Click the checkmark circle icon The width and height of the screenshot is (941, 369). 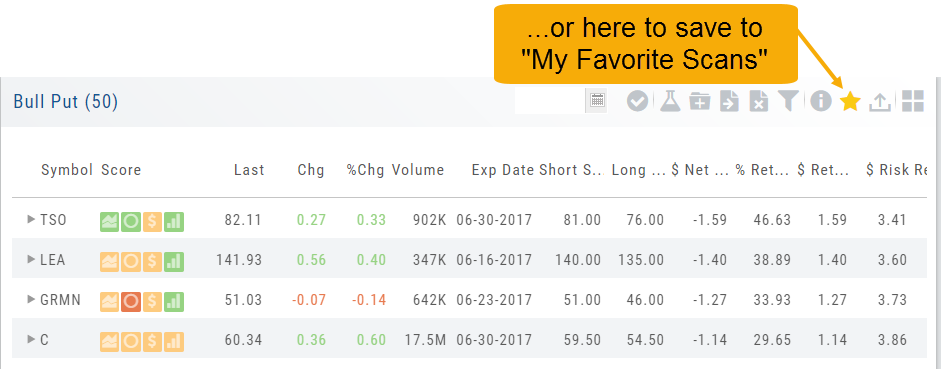637,101
